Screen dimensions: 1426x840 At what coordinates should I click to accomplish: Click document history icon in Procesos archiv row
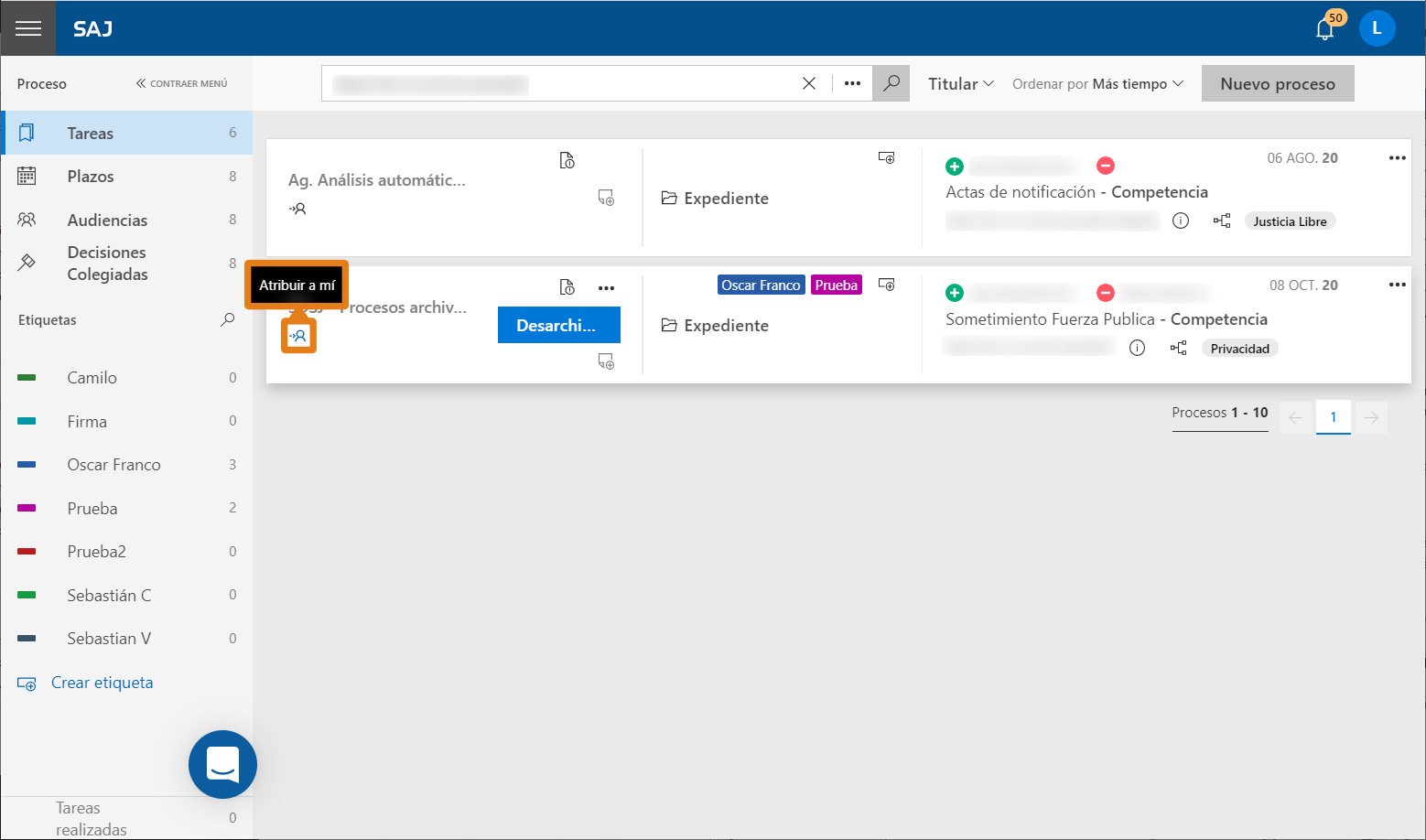click(x=567, y=287)
